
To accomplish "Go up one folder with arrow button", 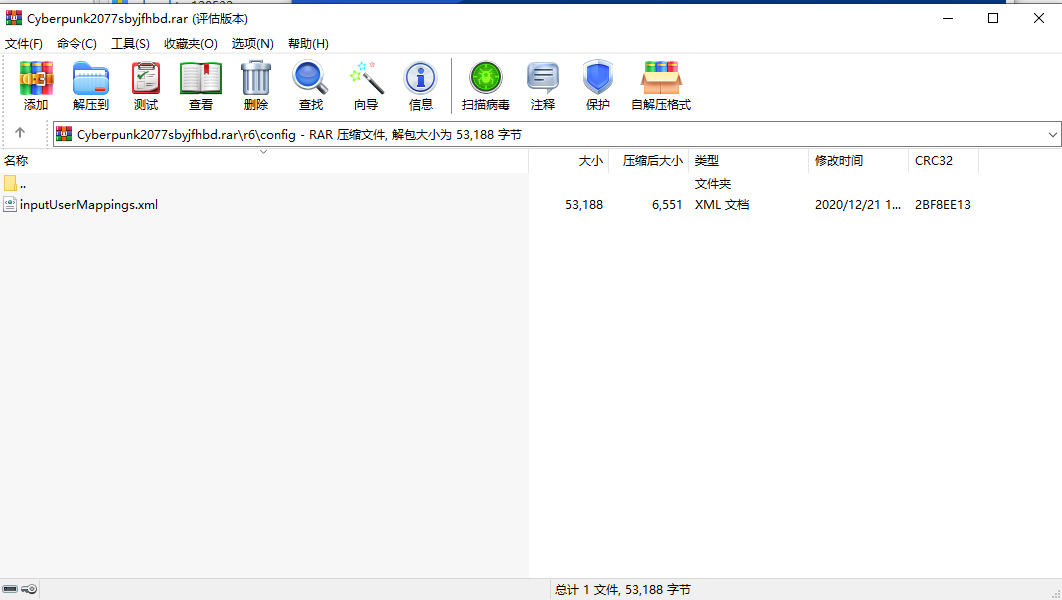I will 20,133.
